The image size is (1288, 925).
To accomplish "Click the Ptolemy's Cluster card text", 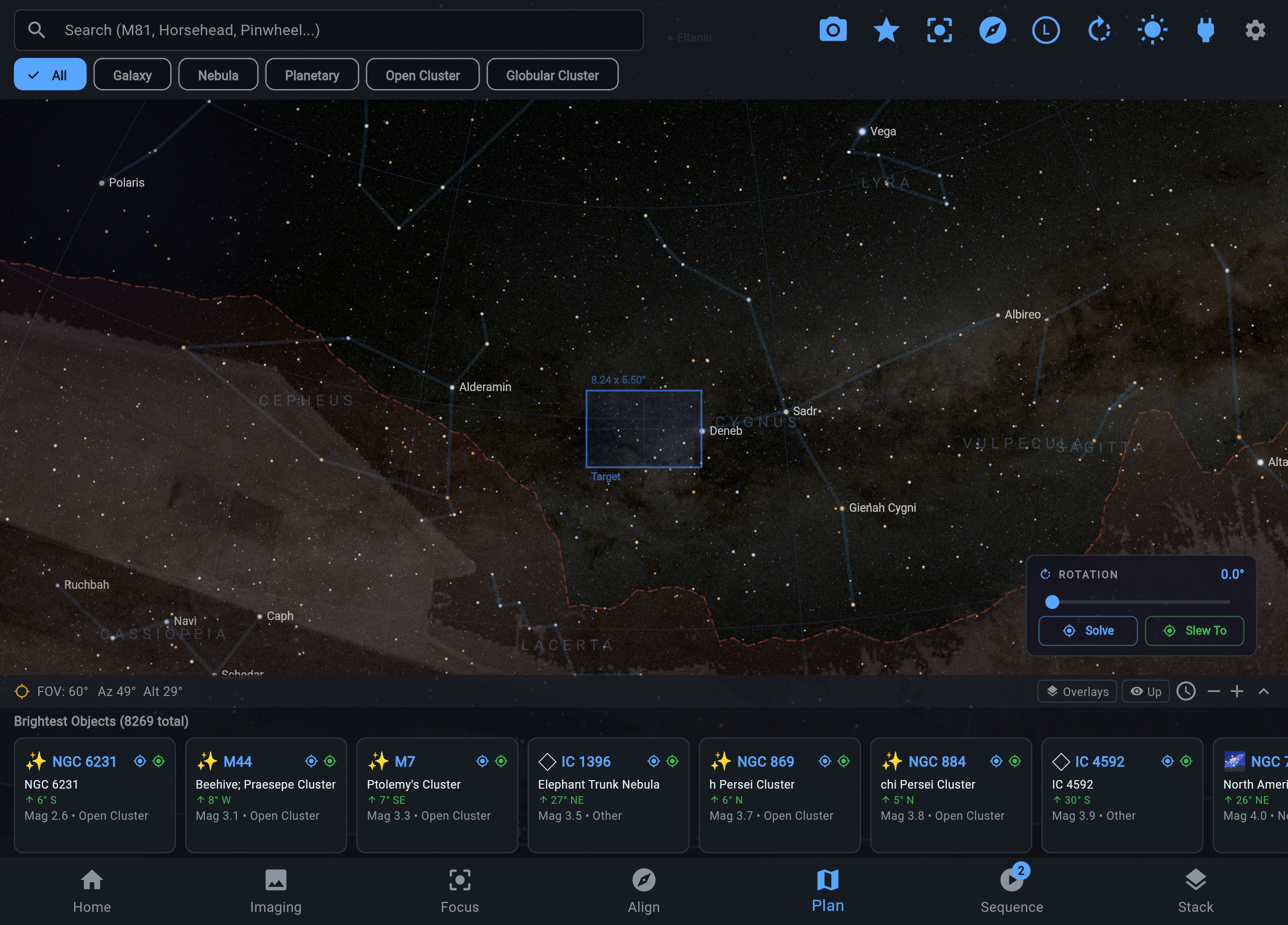I will [x=414, y=784].
